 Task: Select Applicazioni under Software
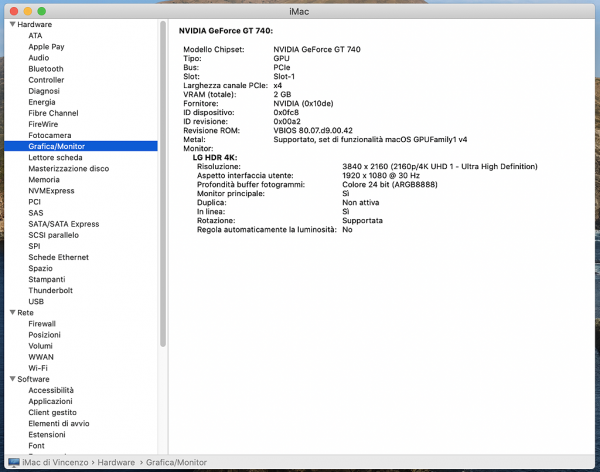(50, 400)
